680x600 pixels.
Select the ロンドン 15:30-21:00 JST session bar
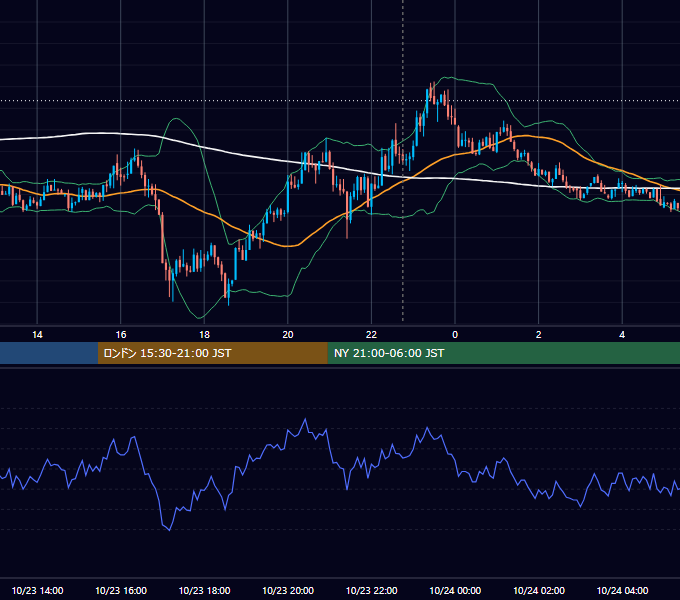point(212,353)
